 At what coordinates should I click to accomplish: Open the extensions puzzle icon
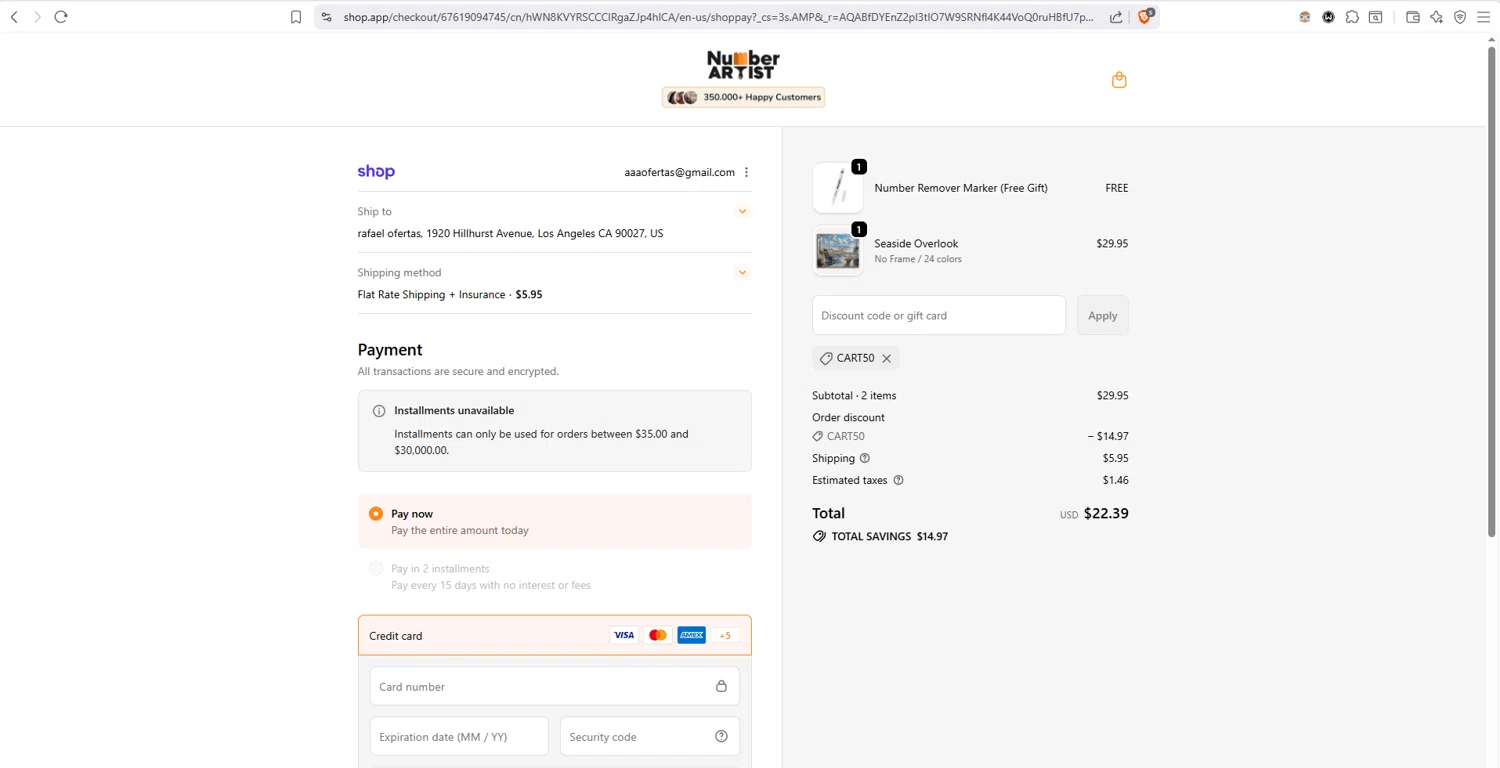coord(1352,17)
